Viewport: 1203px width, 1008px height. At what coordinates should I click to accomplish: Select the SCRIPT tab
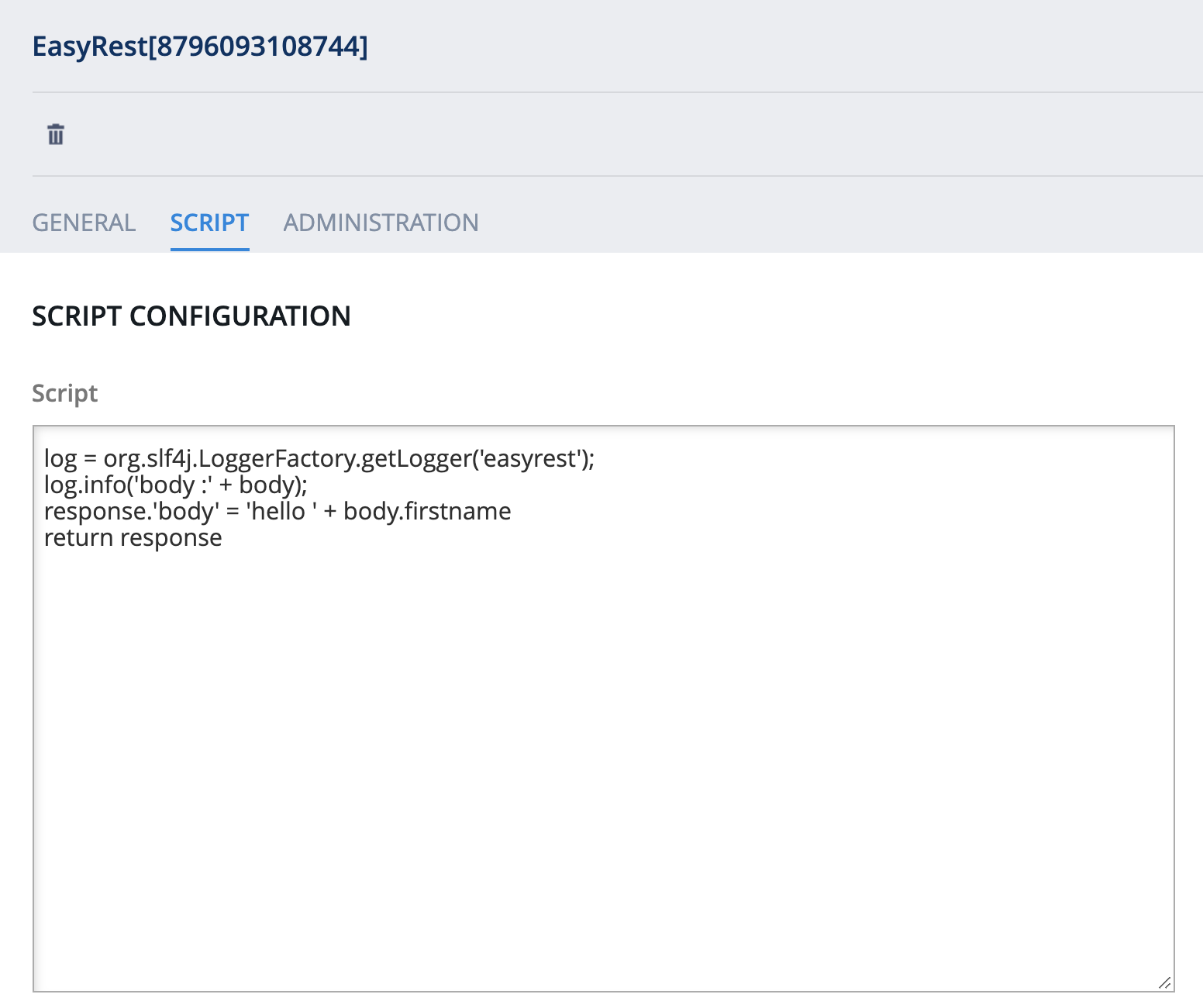pyautogui.click(x=209, y=223)
